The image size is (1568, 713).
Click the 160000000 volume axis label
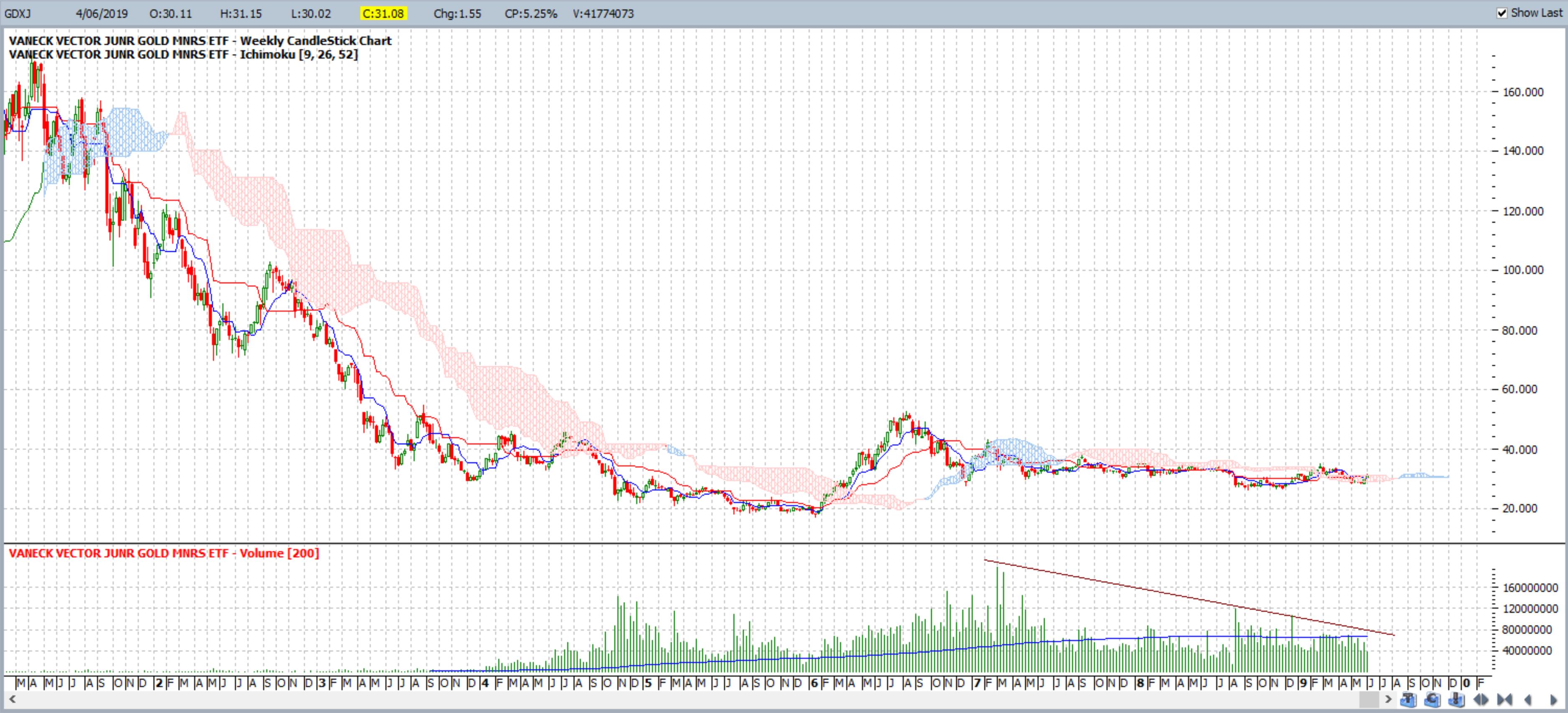click(x=1530, y=588)
